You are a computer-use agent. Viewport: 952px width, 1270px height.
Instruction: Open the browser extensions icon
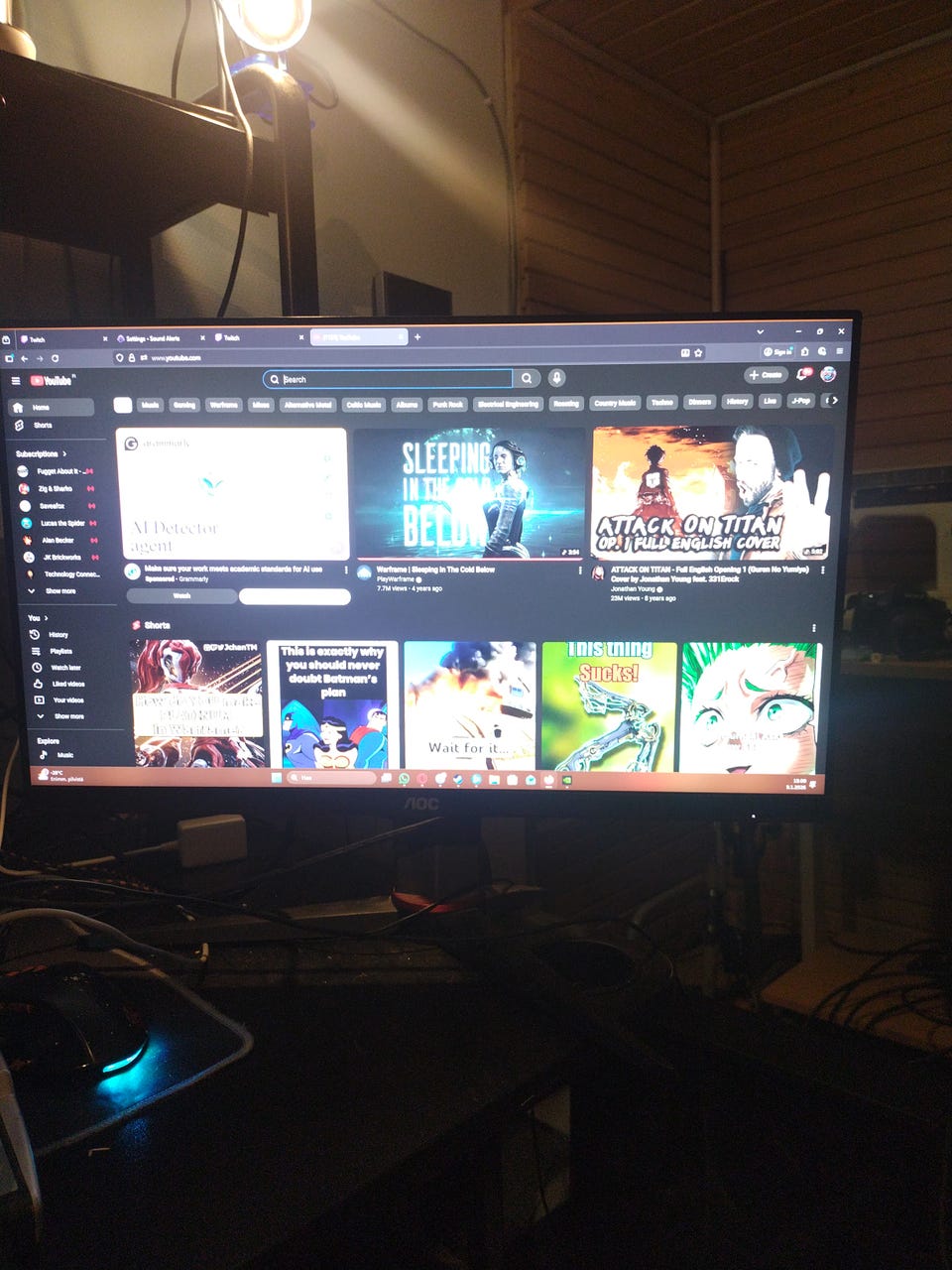805,351
